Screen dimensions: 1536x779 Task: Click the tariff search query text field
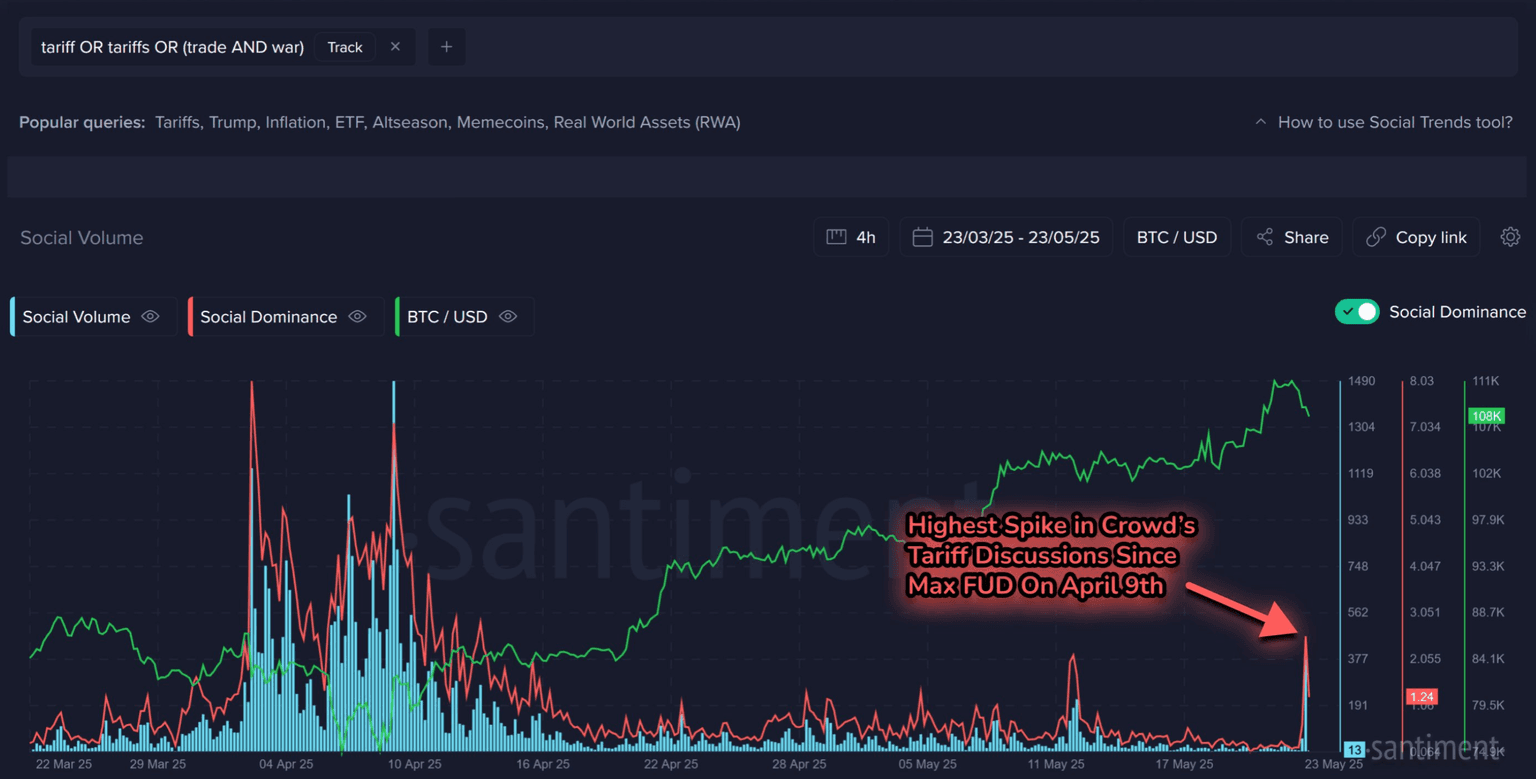[172, 47]
